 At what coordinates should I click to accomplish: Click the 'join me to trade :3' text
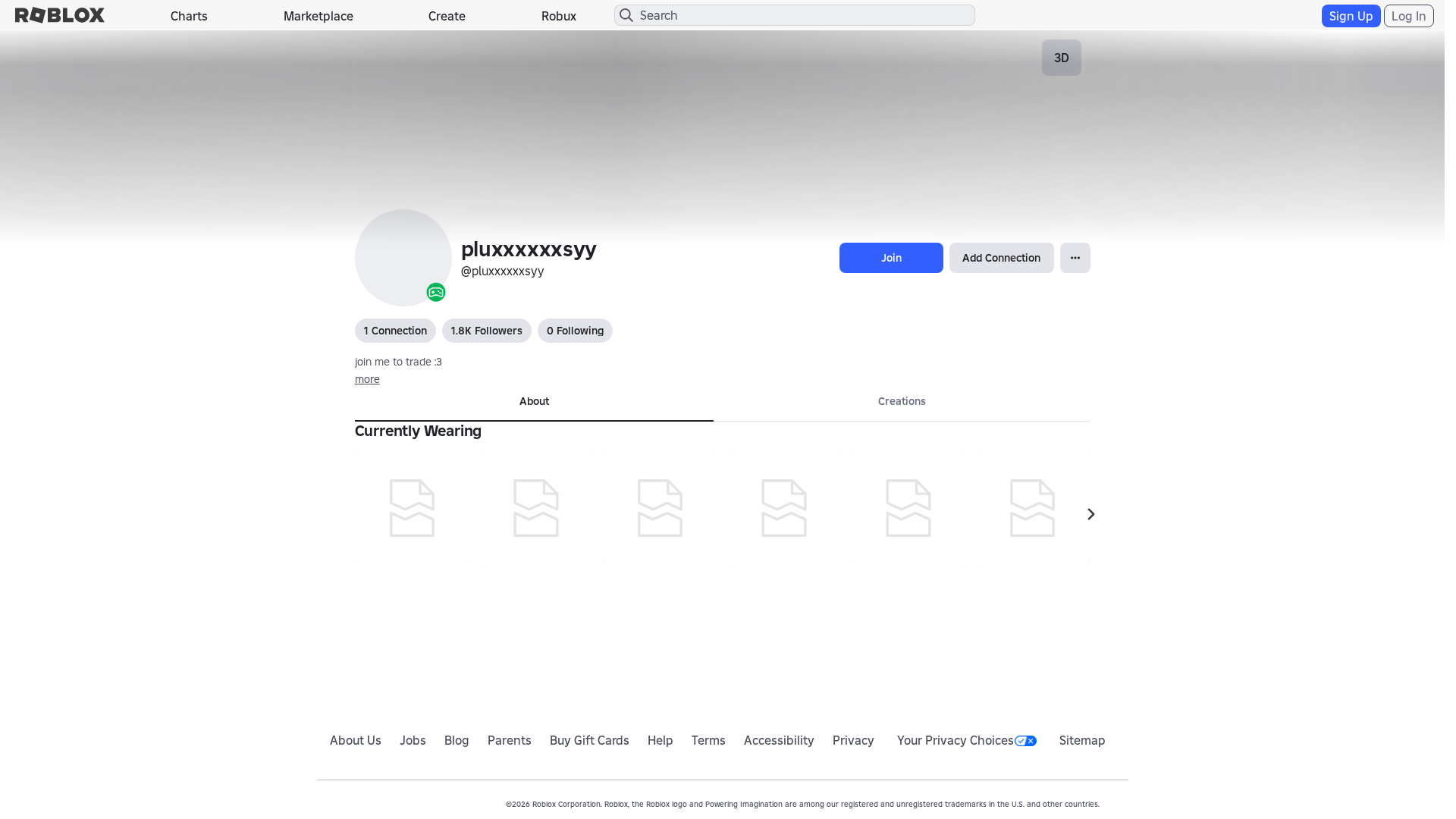pyautogui.click(x=398, y=362)
